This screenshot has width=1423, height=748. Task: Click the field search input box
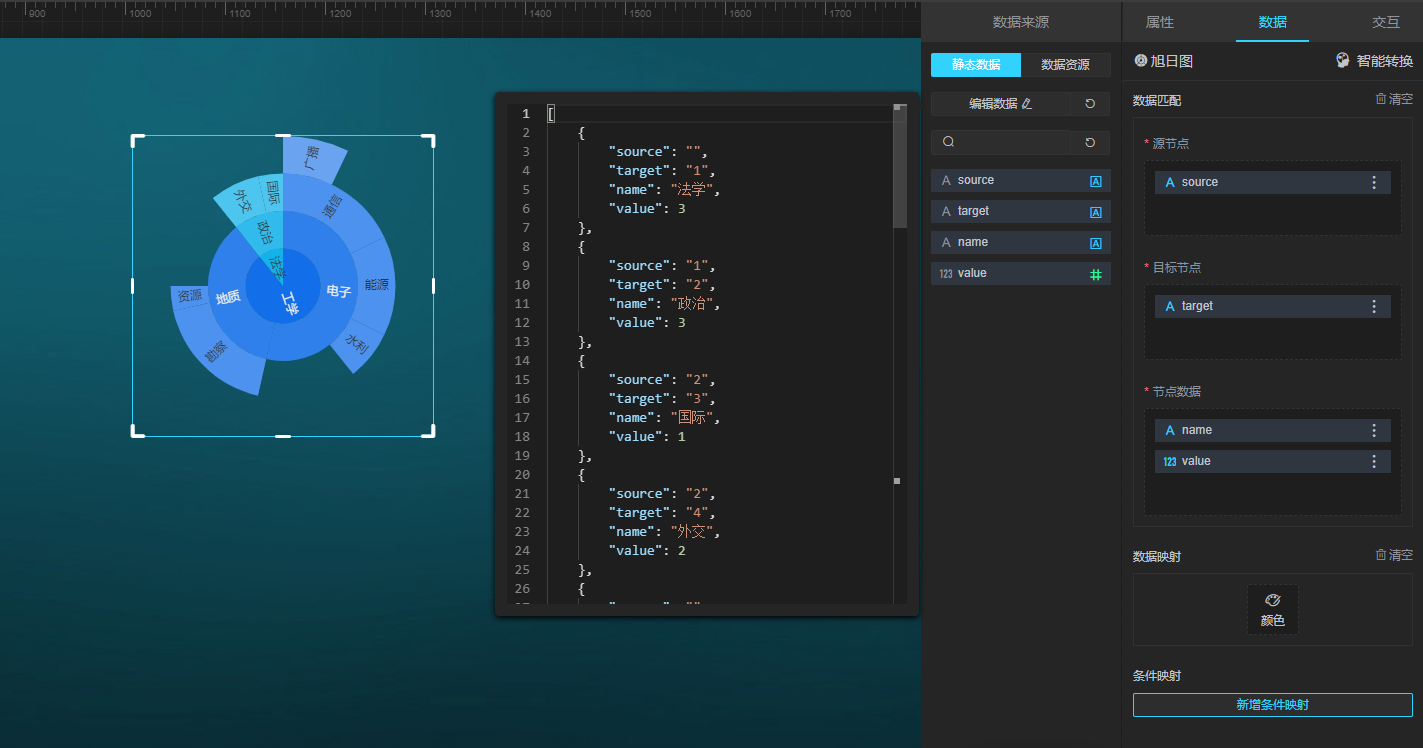(x=1000, y=142)
